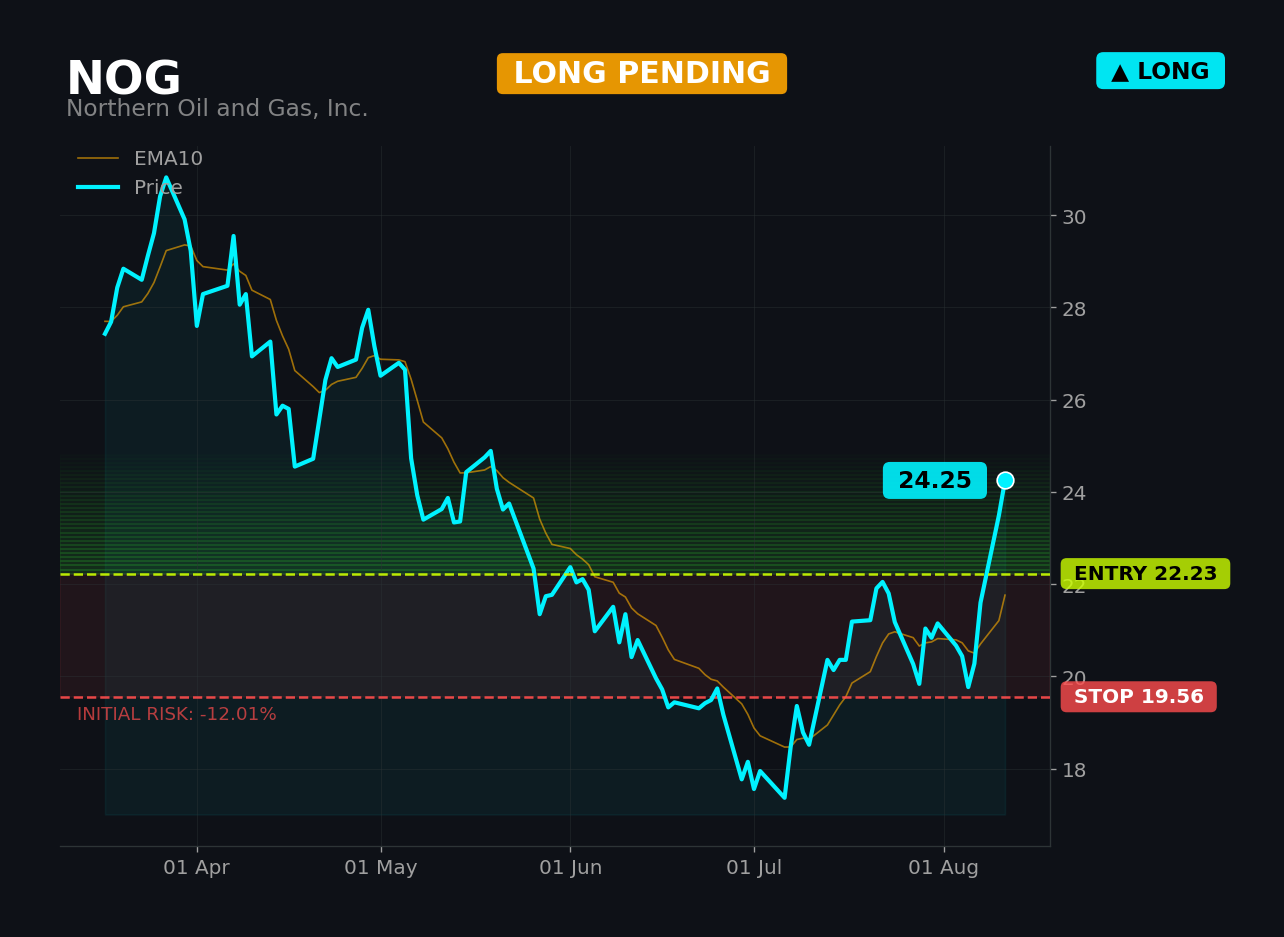1284x937 pixels.
Task: Click the 26 price axis label
Action: coord(1074,401)
